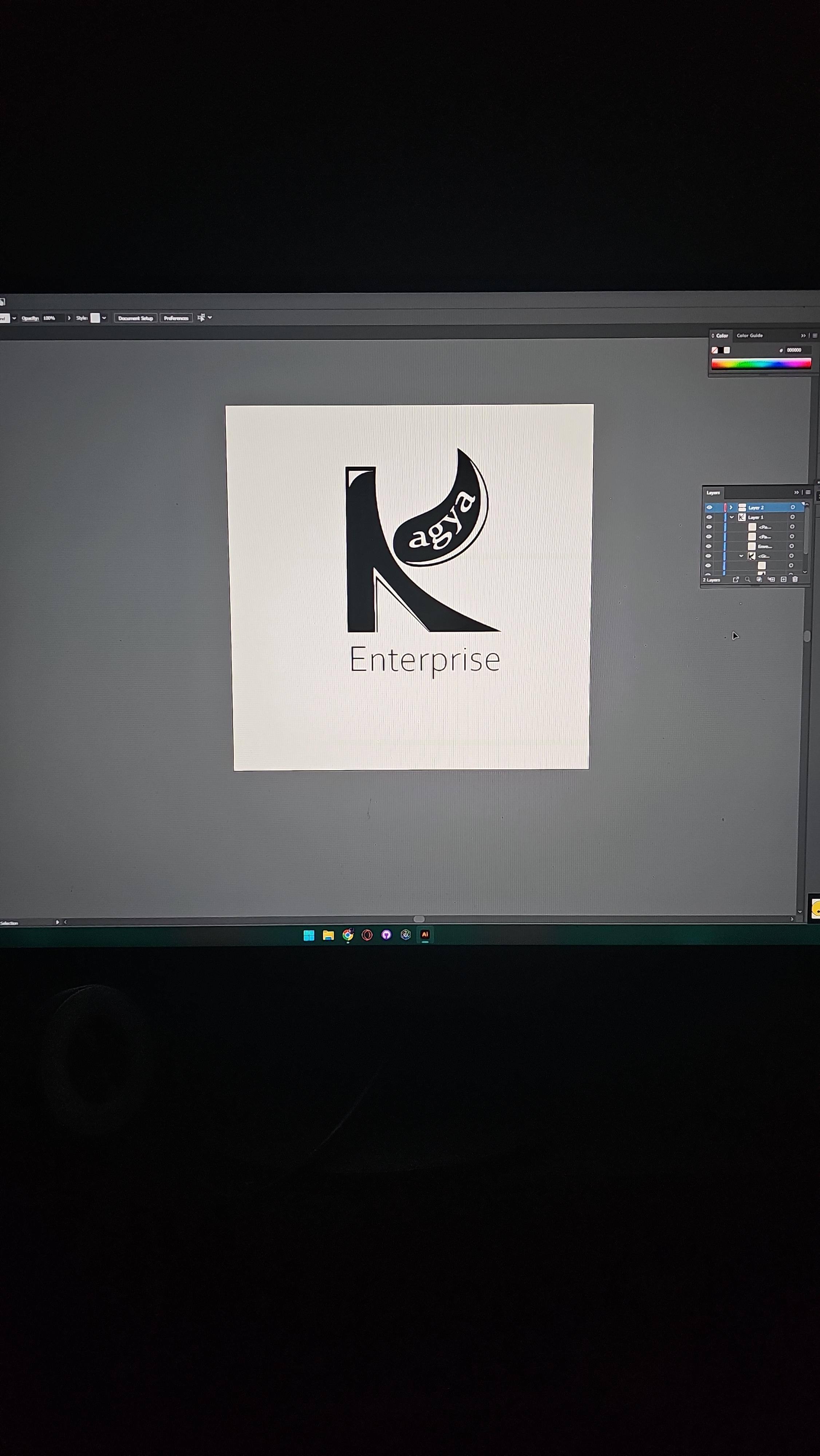Switch to the Color Guide tab

[x=749, y=336]
